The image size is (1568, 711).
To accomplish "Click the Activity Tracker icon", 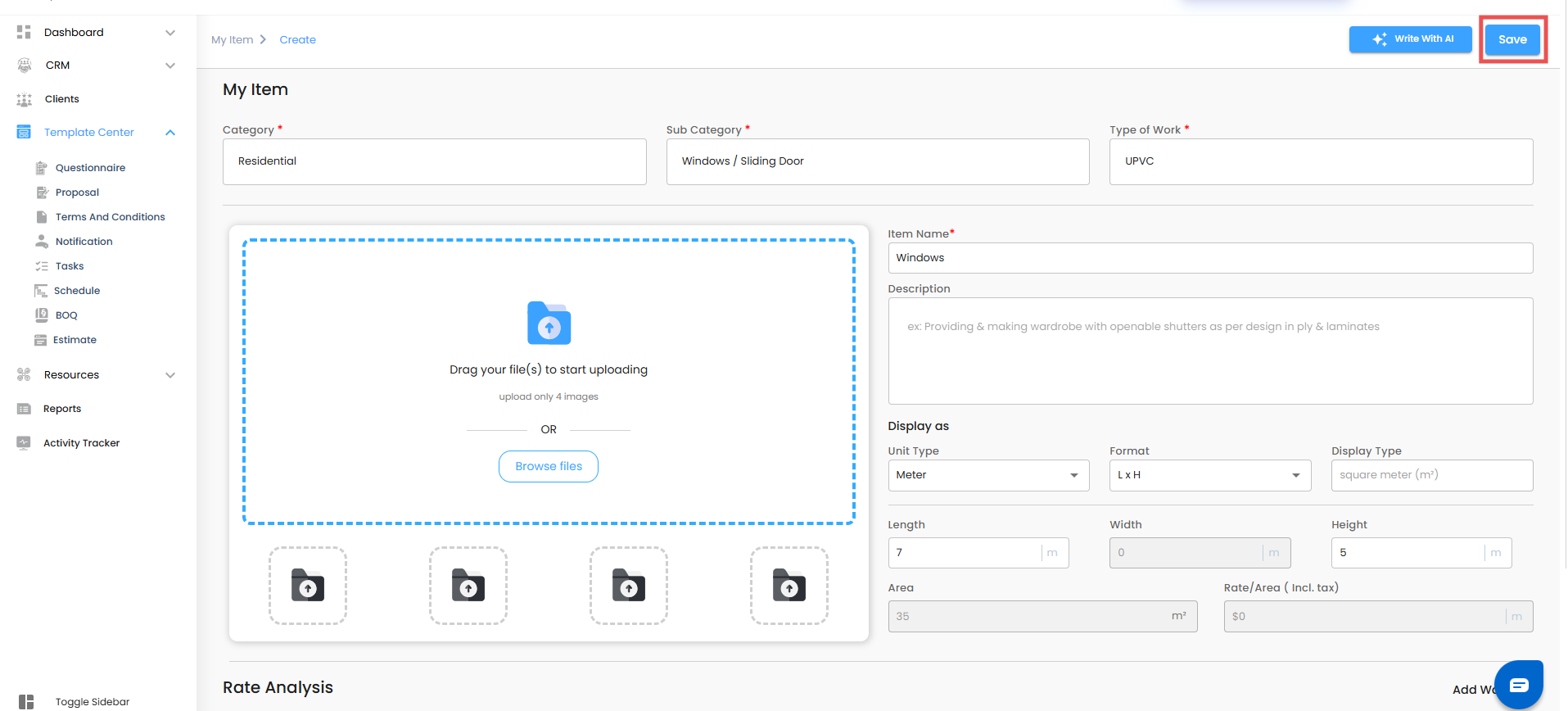I will tap(24, 442).
